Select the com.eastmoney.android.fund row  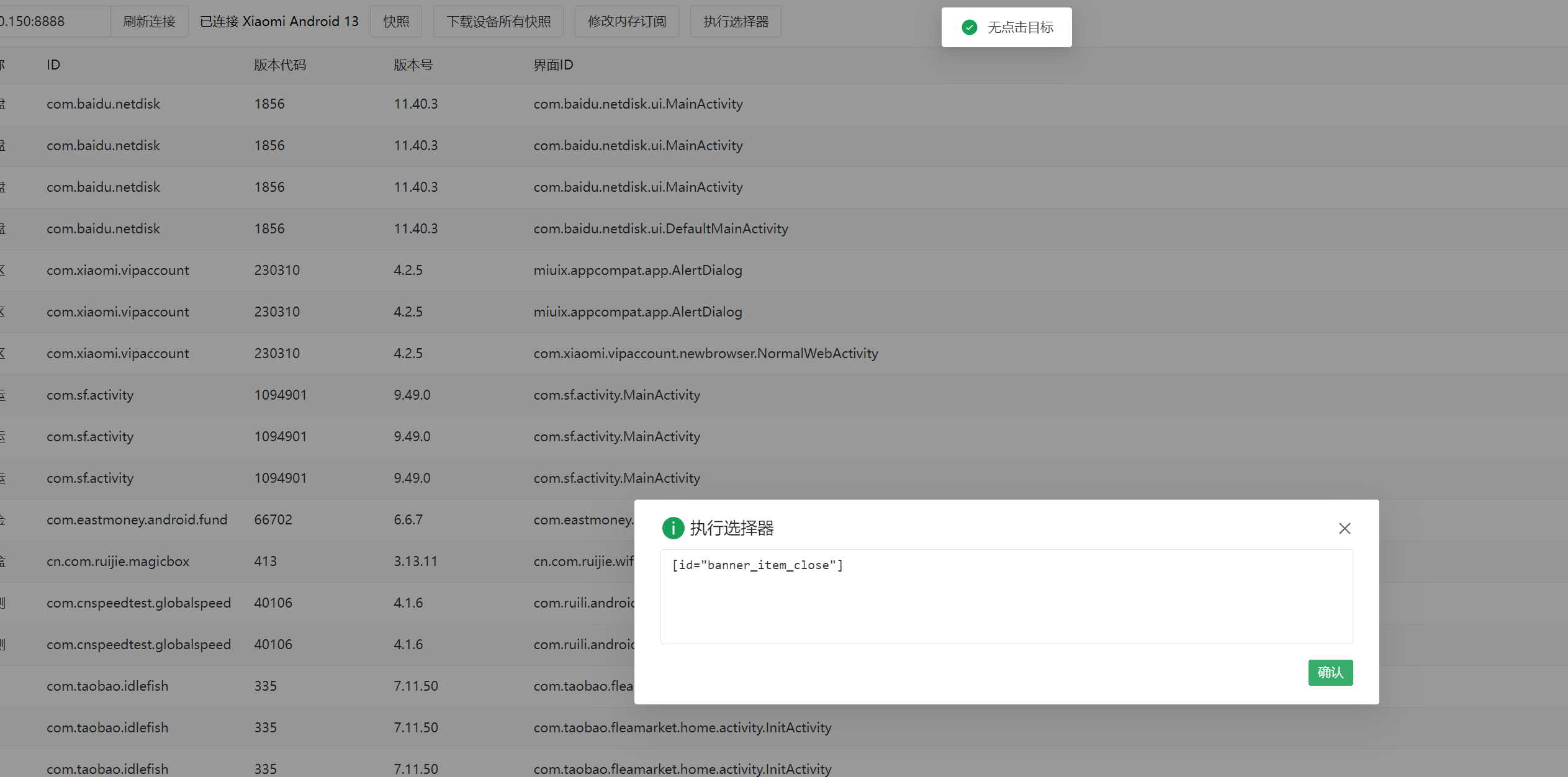tap(310, 519)
